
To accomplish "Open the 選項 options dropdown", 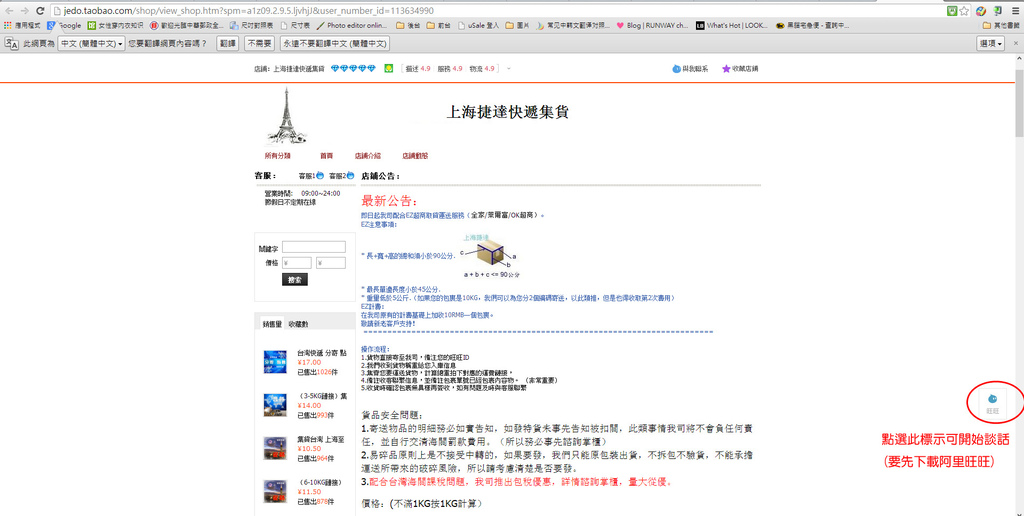I will point(991,43).
